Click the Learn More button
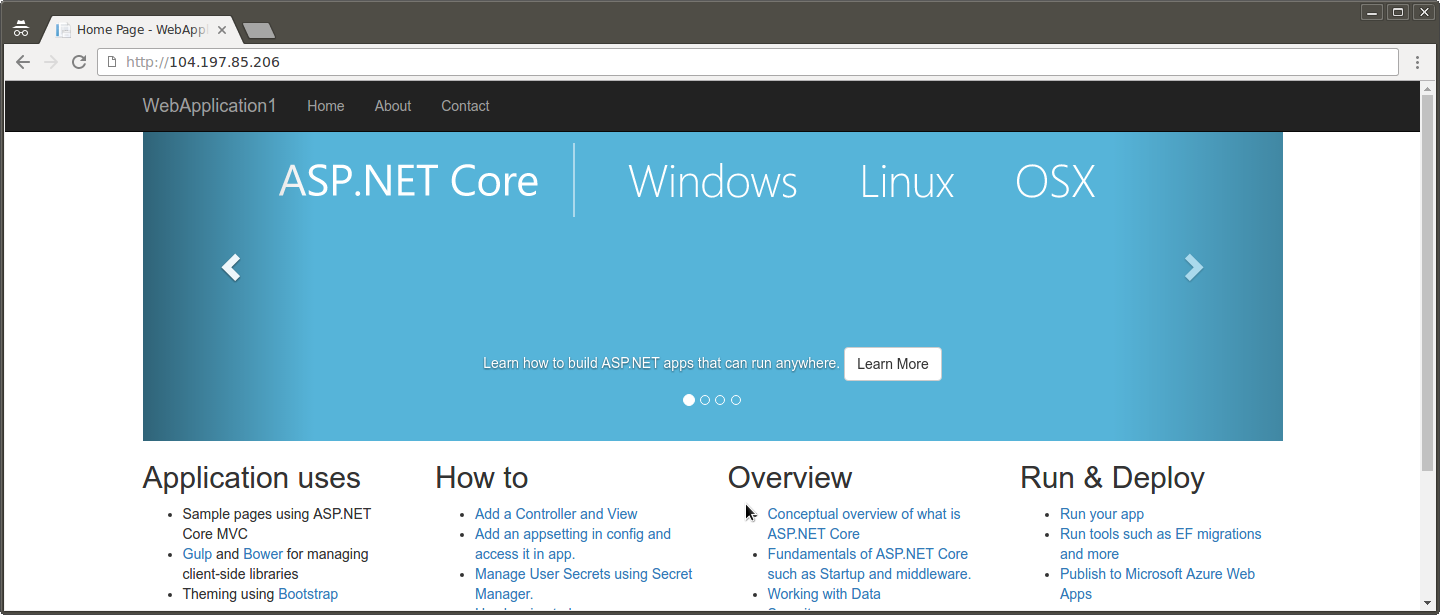The width and height of the screenshot is (1440, 615). point(893,364)
